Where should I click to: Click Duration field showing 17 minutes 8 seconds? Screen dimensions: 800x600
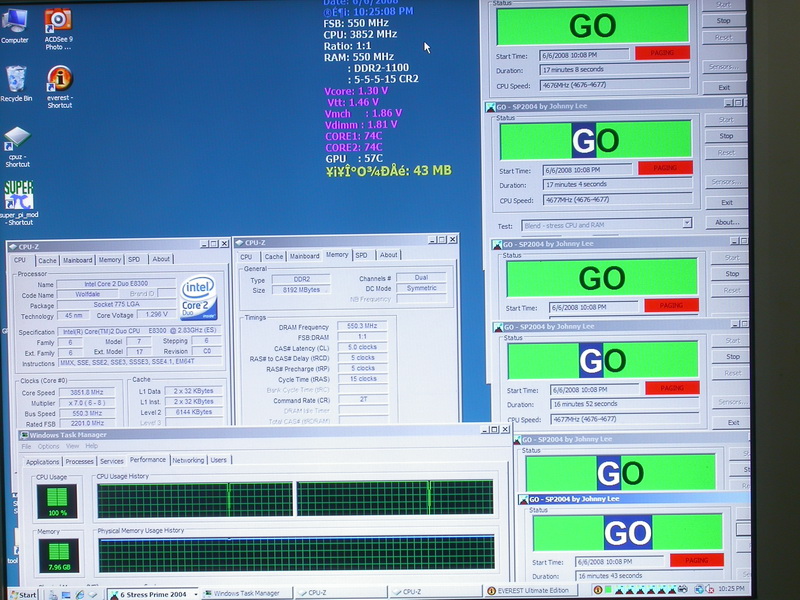click(x=614, y=69)
